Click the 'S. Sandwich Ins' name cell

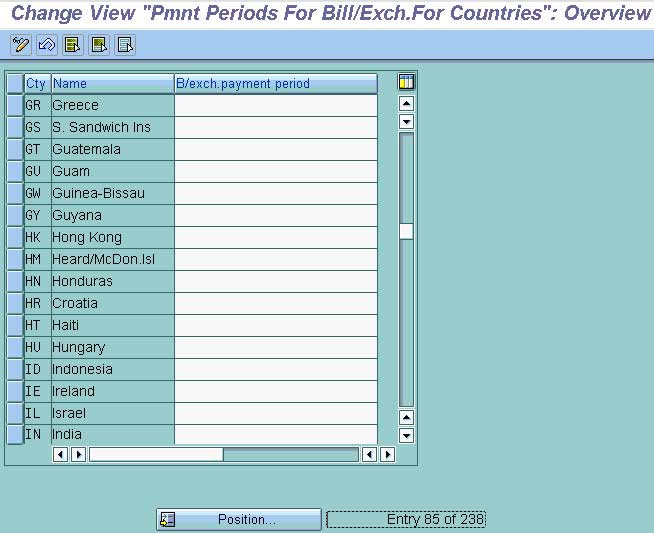(113, 127)
